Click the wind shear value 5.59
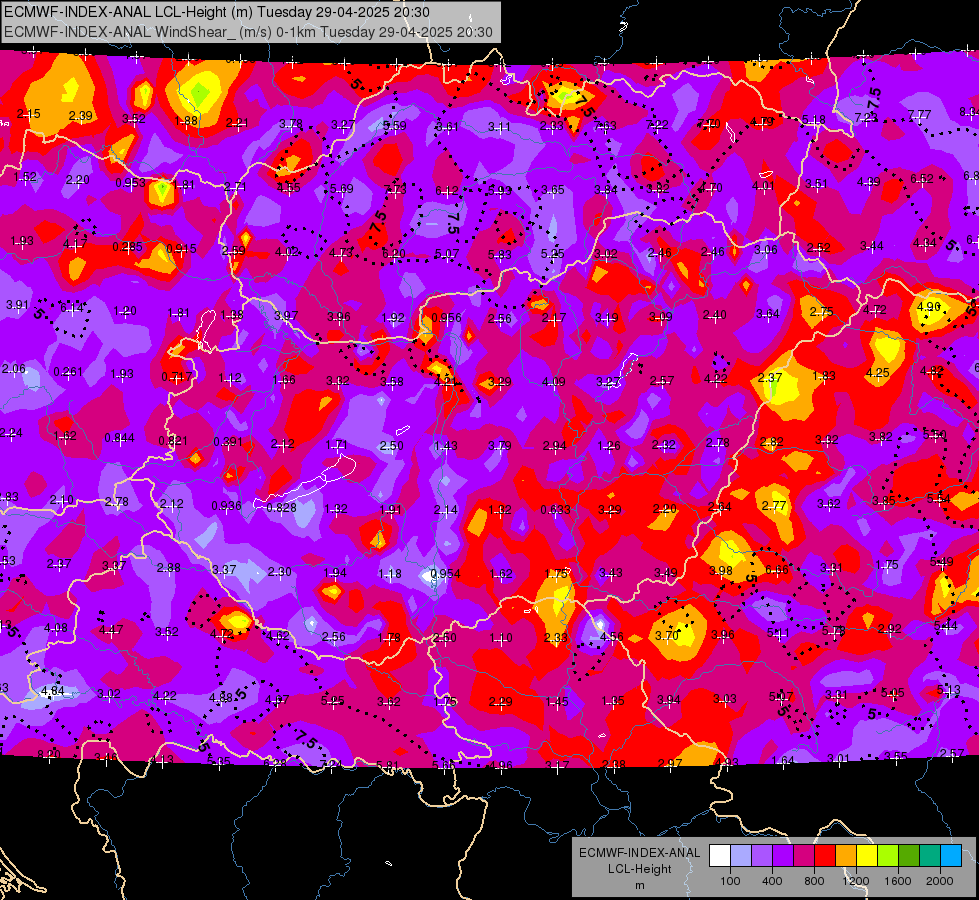 tap(395, 126)
